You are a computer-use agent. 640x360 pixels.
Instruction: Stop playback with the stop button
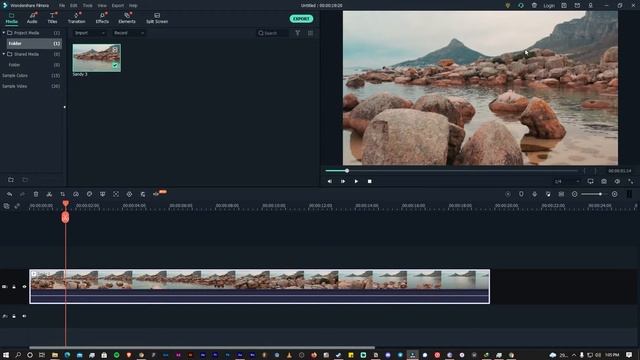(x=369, y=181)
